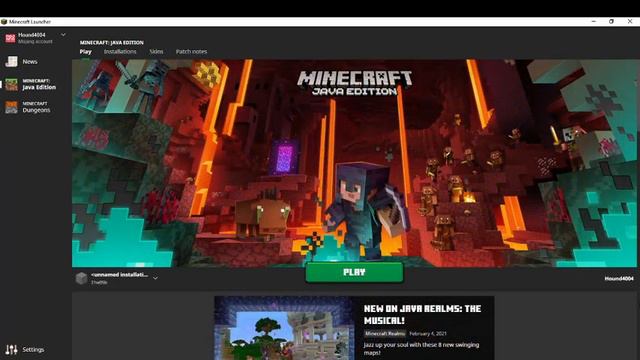Open Minecraft Dungeons sidebar icon
This screenshot has width=640, height=360.
coord(11,107)
